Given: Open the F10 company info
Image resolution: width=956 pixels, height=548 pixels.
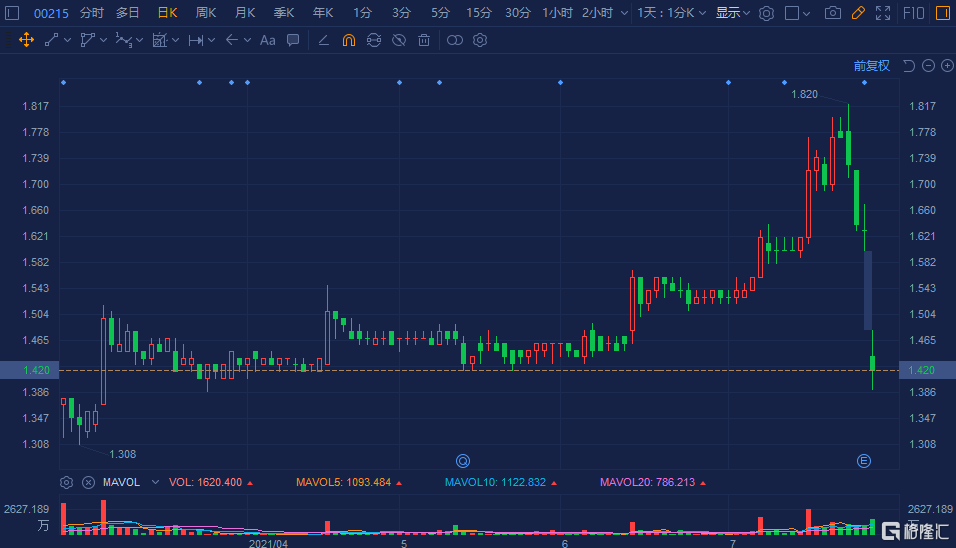Looking at the screenshot, I should (x=913, y=13).
